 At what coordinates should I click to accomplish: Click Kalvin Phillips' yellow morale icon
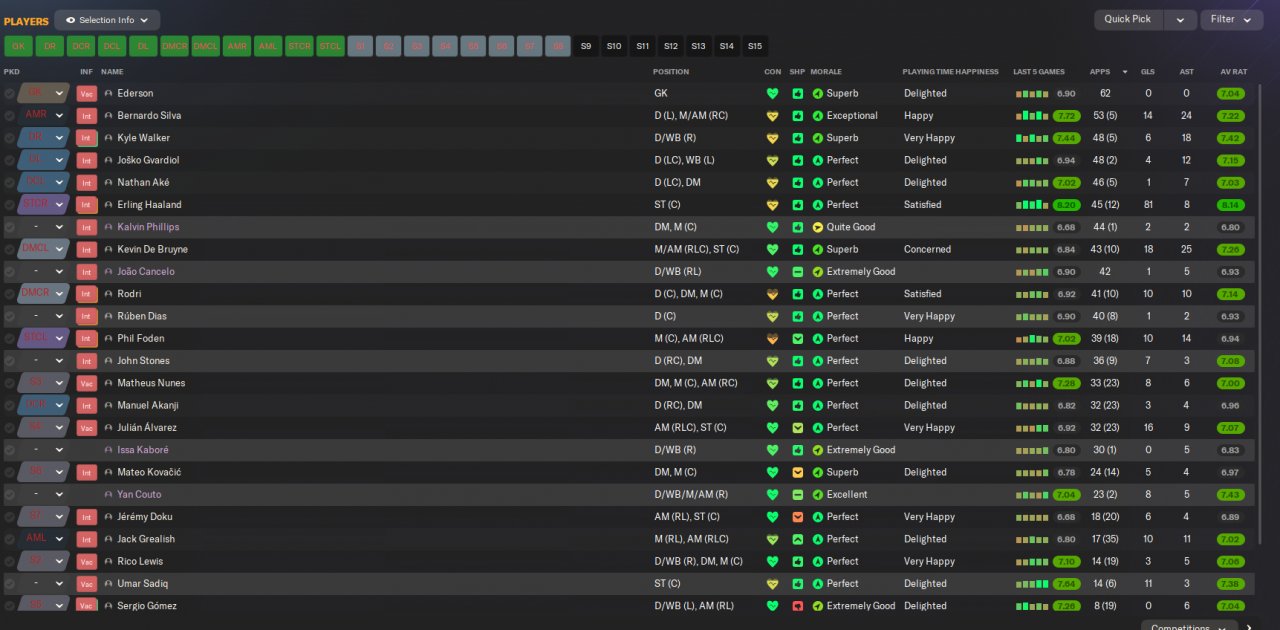[x=818, y=227]
